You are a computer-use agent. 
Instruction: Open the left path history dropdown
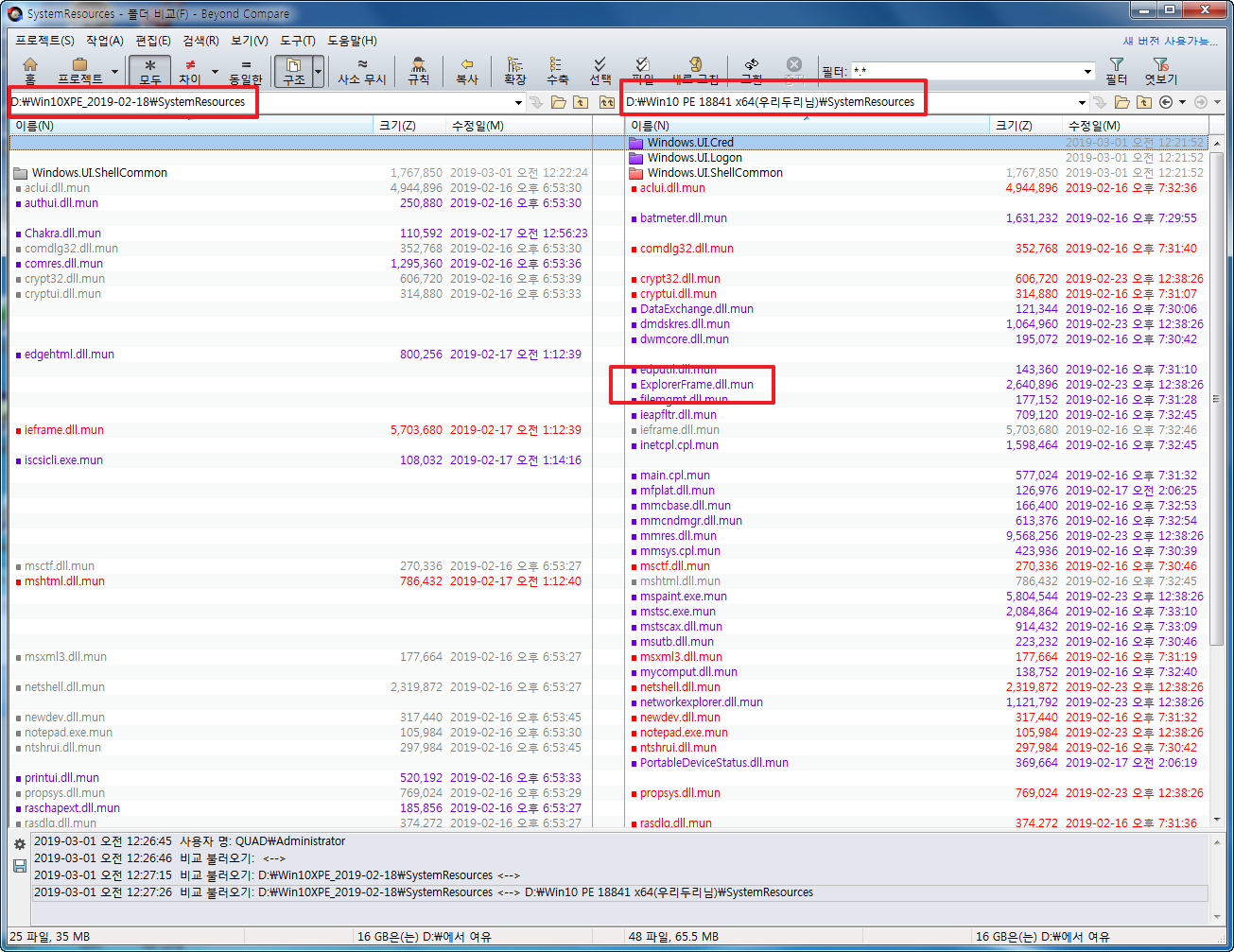518,102
